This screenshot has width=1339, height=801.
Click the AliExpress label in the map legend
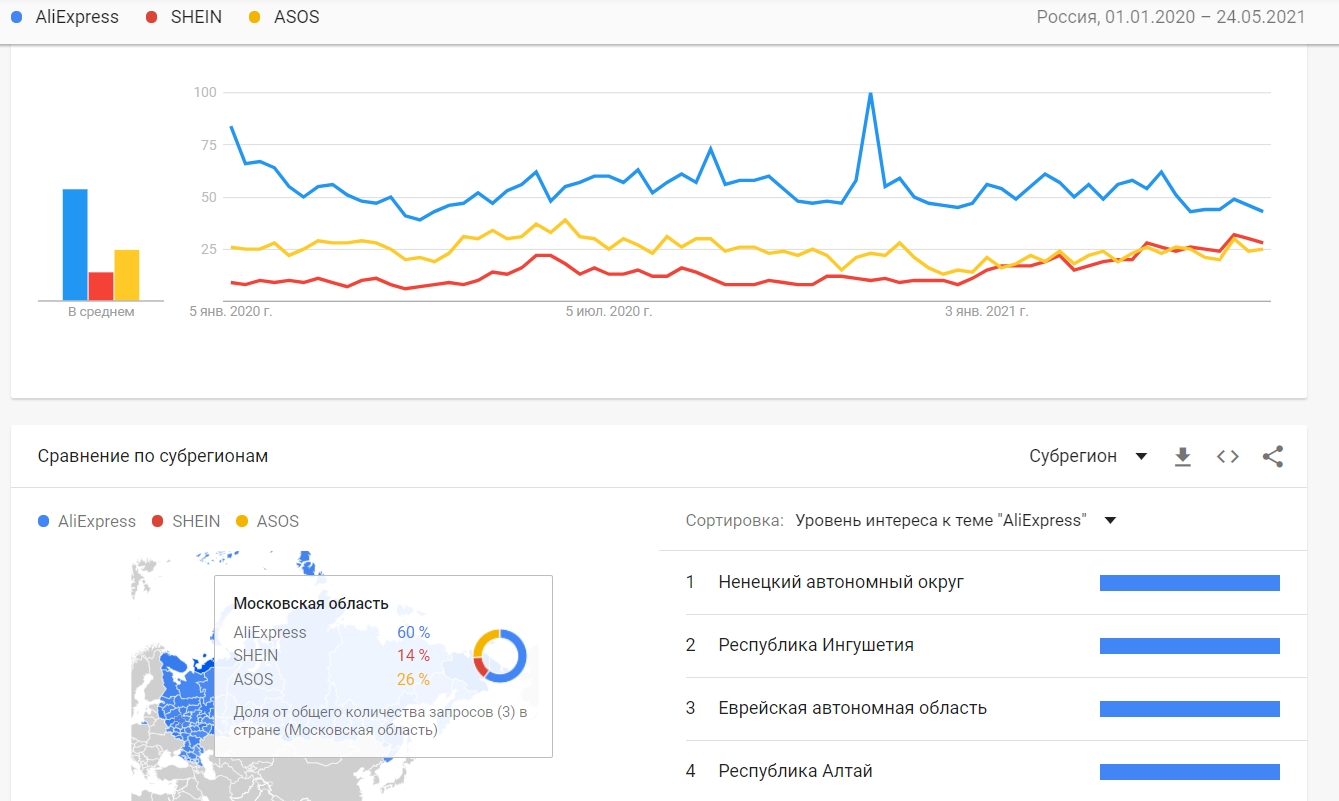pyautogui.click(x=97, y=521)
